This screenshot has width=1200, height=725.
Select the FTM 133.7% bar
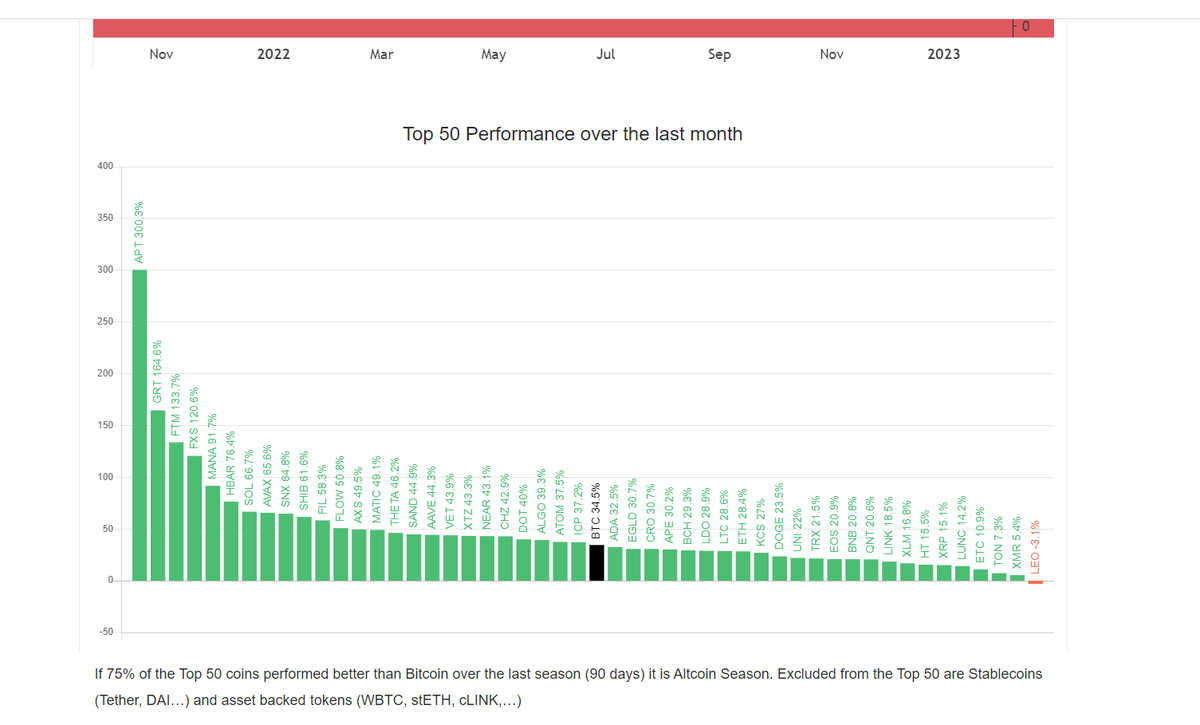point(176,511)
